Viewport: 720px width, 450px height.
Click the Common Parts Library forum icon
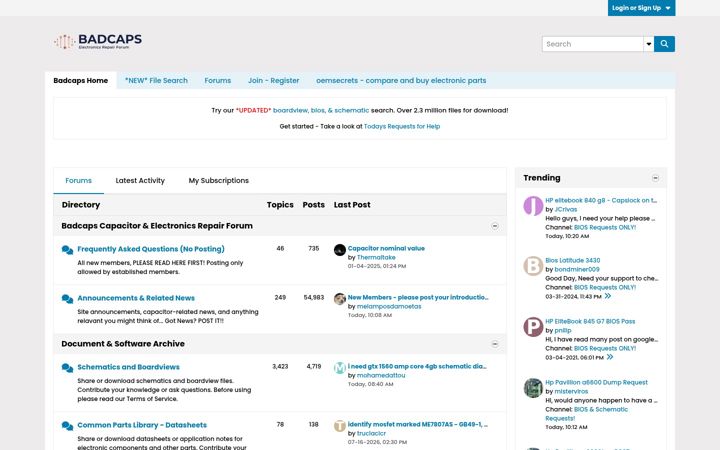pyautogui.click(x=68, y=426)
